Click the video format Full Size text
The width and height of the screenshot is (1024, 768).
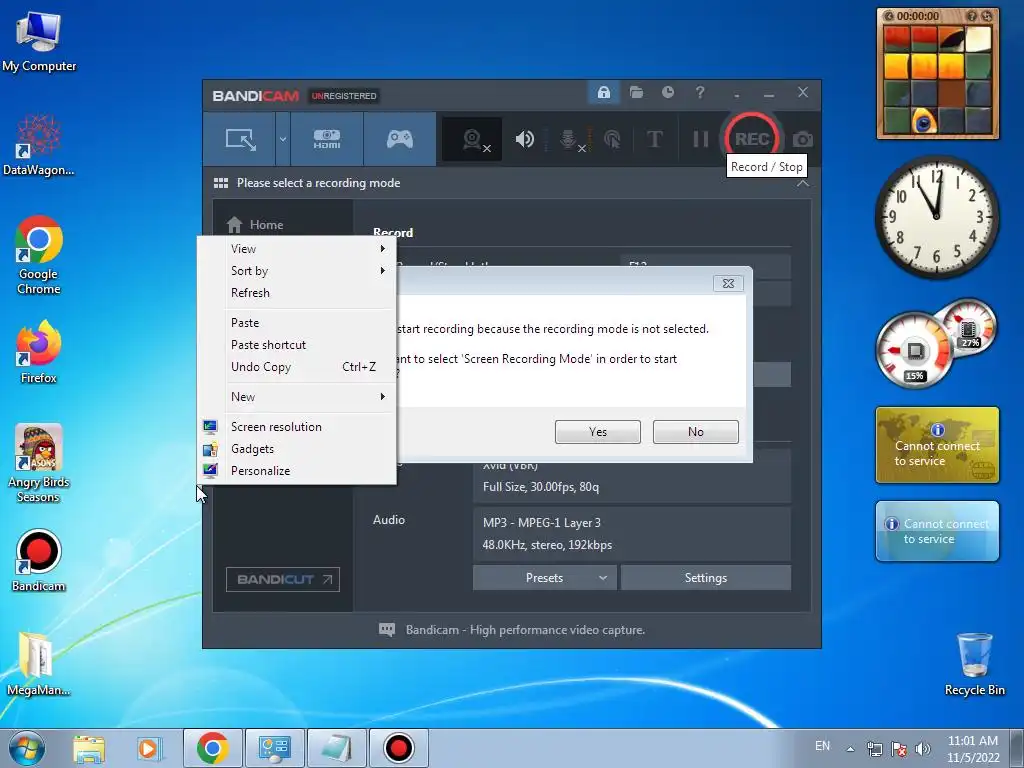click(x=541, y=487)
